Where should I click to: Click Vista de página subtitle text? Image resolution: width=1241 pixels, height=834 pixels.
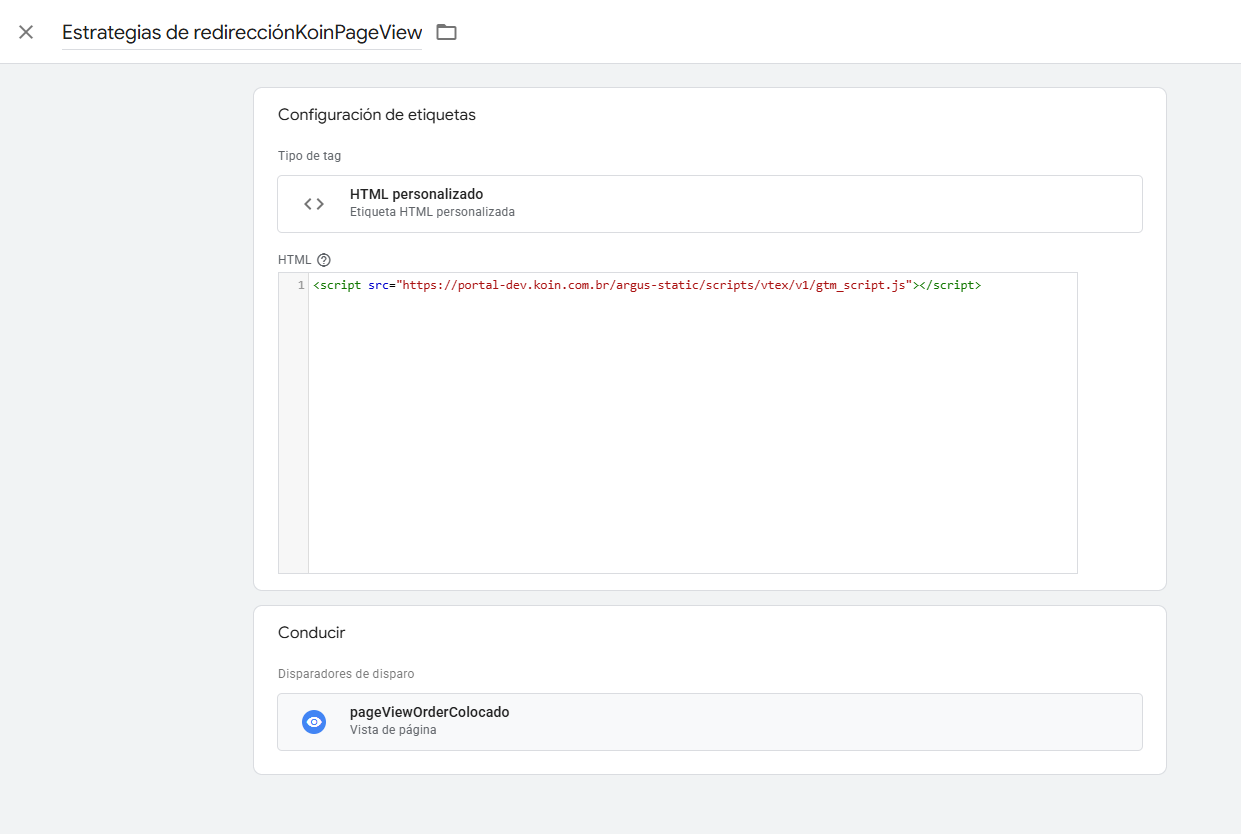click(x=393, y=730)
